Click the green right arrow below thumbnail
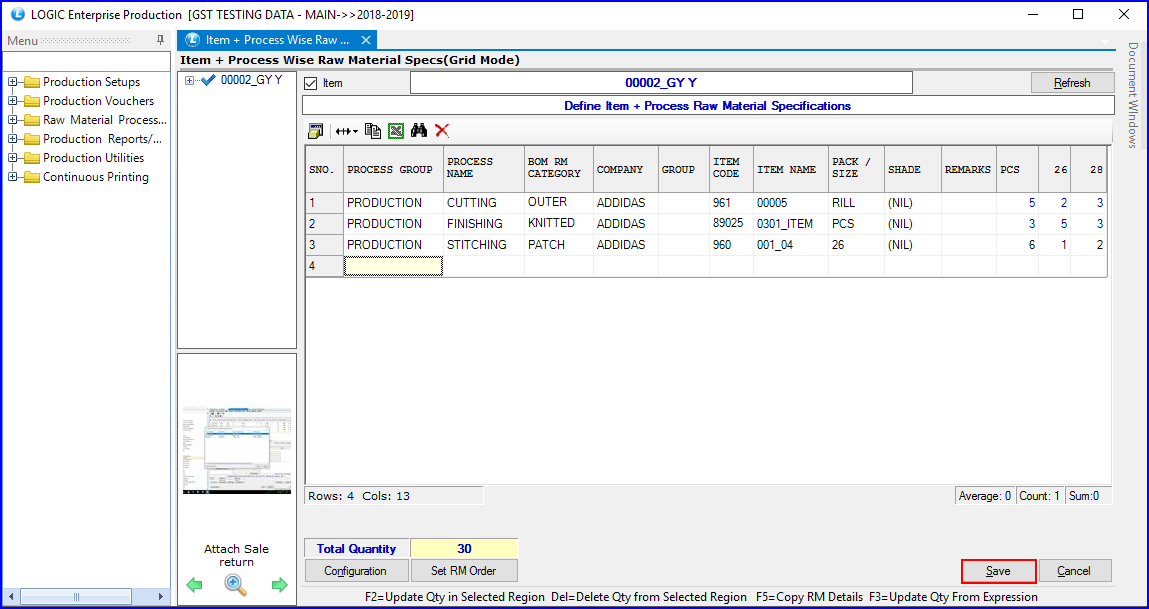The height and width of the screenshot is (609, 1149). pos(279,585)
